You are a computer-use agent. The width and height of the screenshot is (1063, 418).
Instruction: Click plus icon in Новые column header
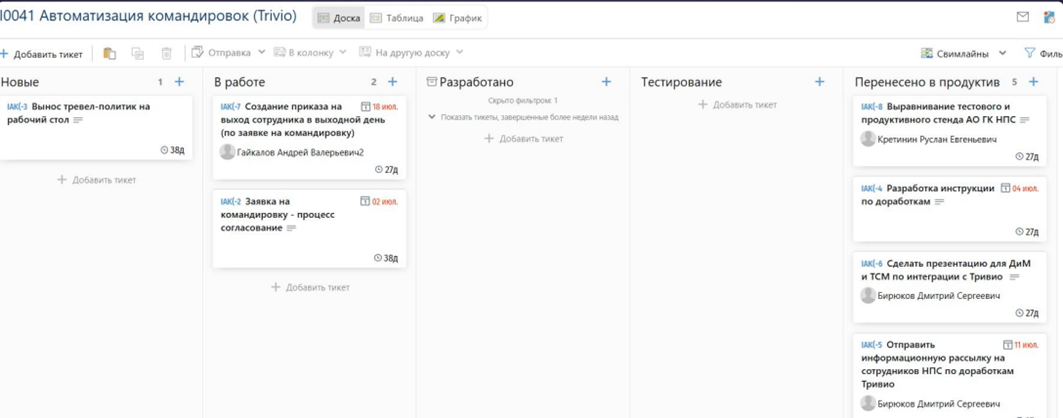click(x=179, y=82)
